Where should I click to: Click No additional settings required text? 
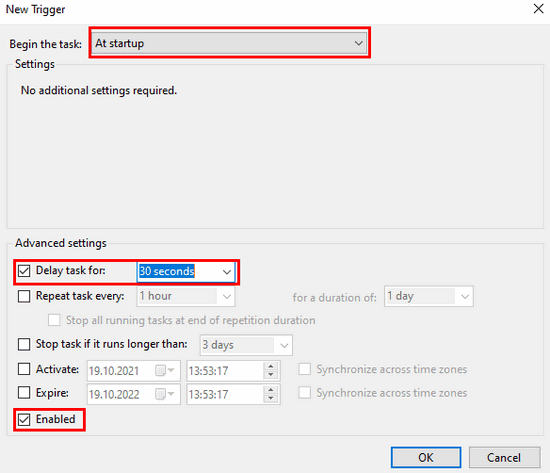click(99, 91)
